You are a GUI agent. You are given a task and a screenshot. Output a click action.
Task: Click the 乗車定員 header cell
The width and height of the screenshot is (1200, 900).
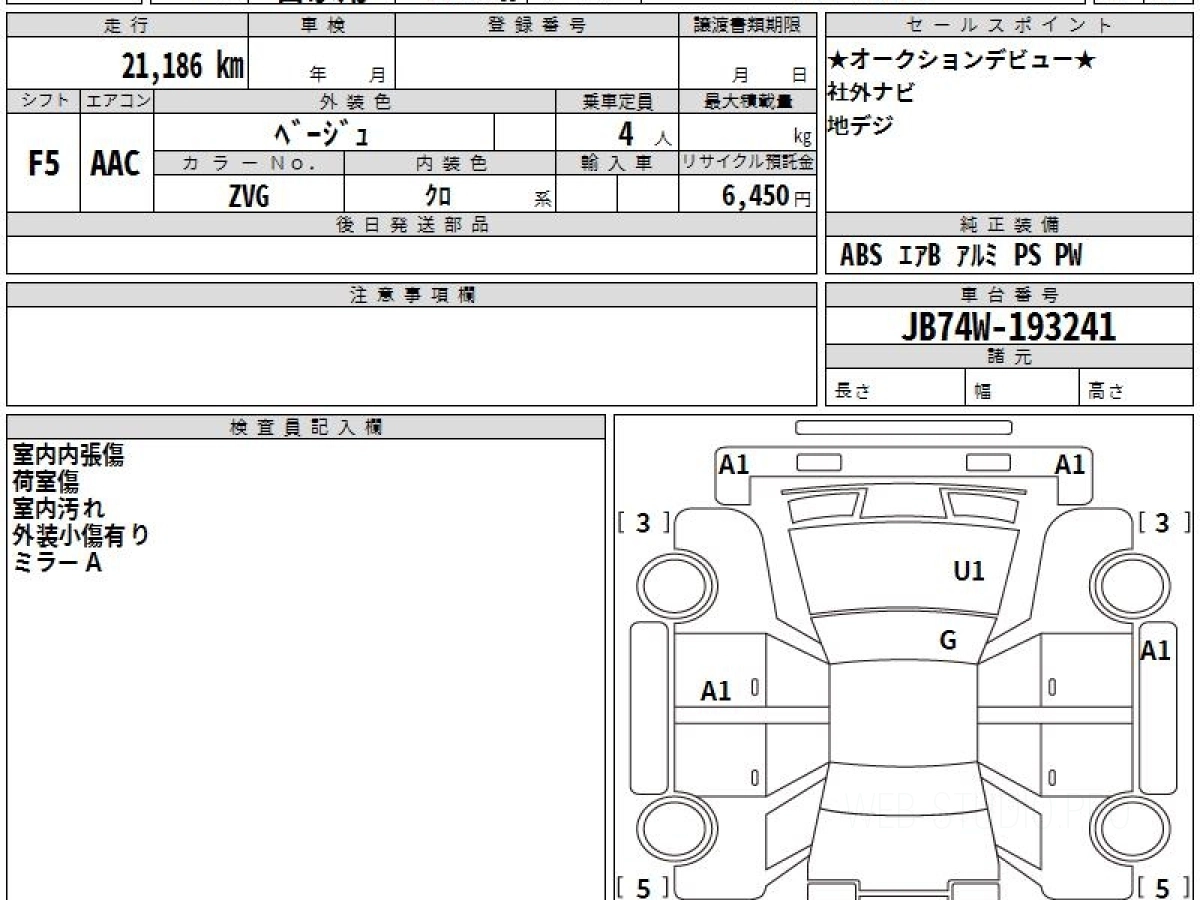click(x=617, y=101)
